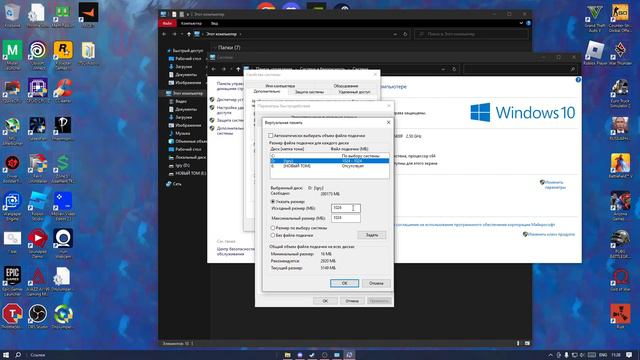Select 'Этот компьютер' in Explorer navigation pane
The width and height of the screenshot is (640, 360).
[x=187, y=93]
